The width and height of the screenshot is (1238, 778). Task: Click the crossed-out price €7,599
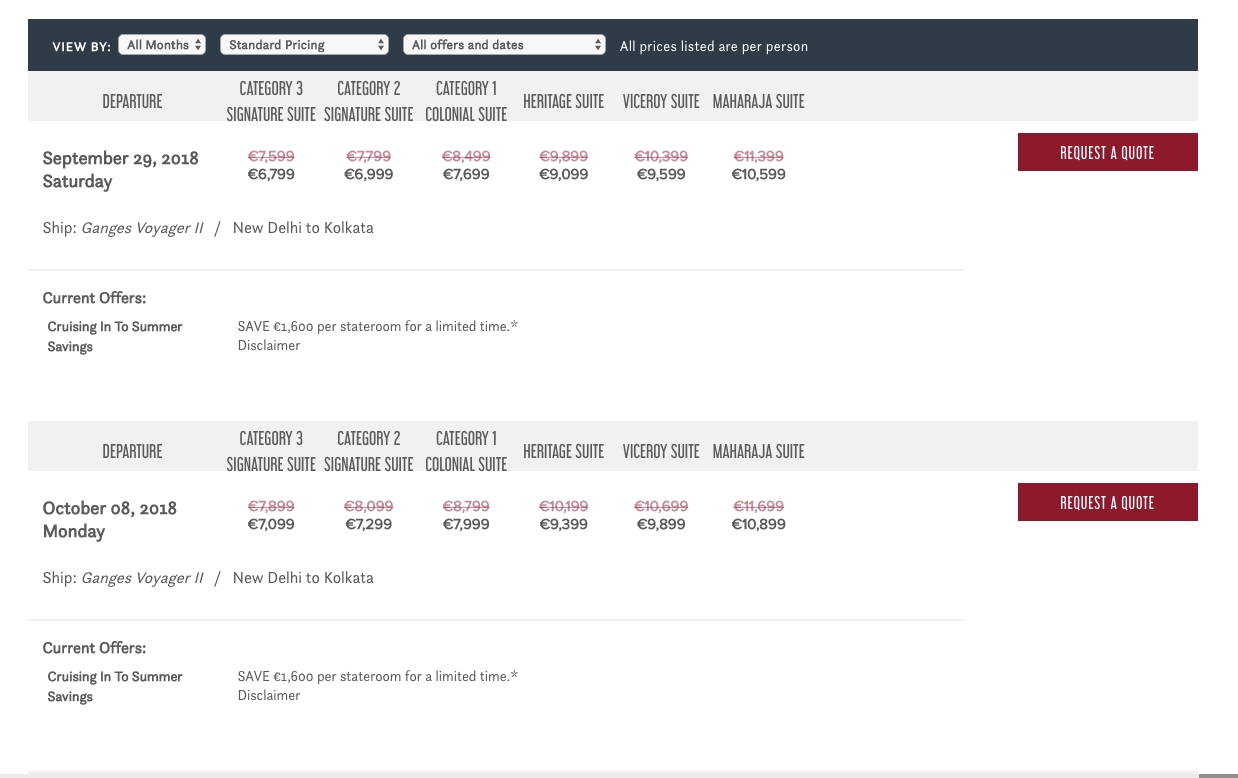(x=271, y=156)
